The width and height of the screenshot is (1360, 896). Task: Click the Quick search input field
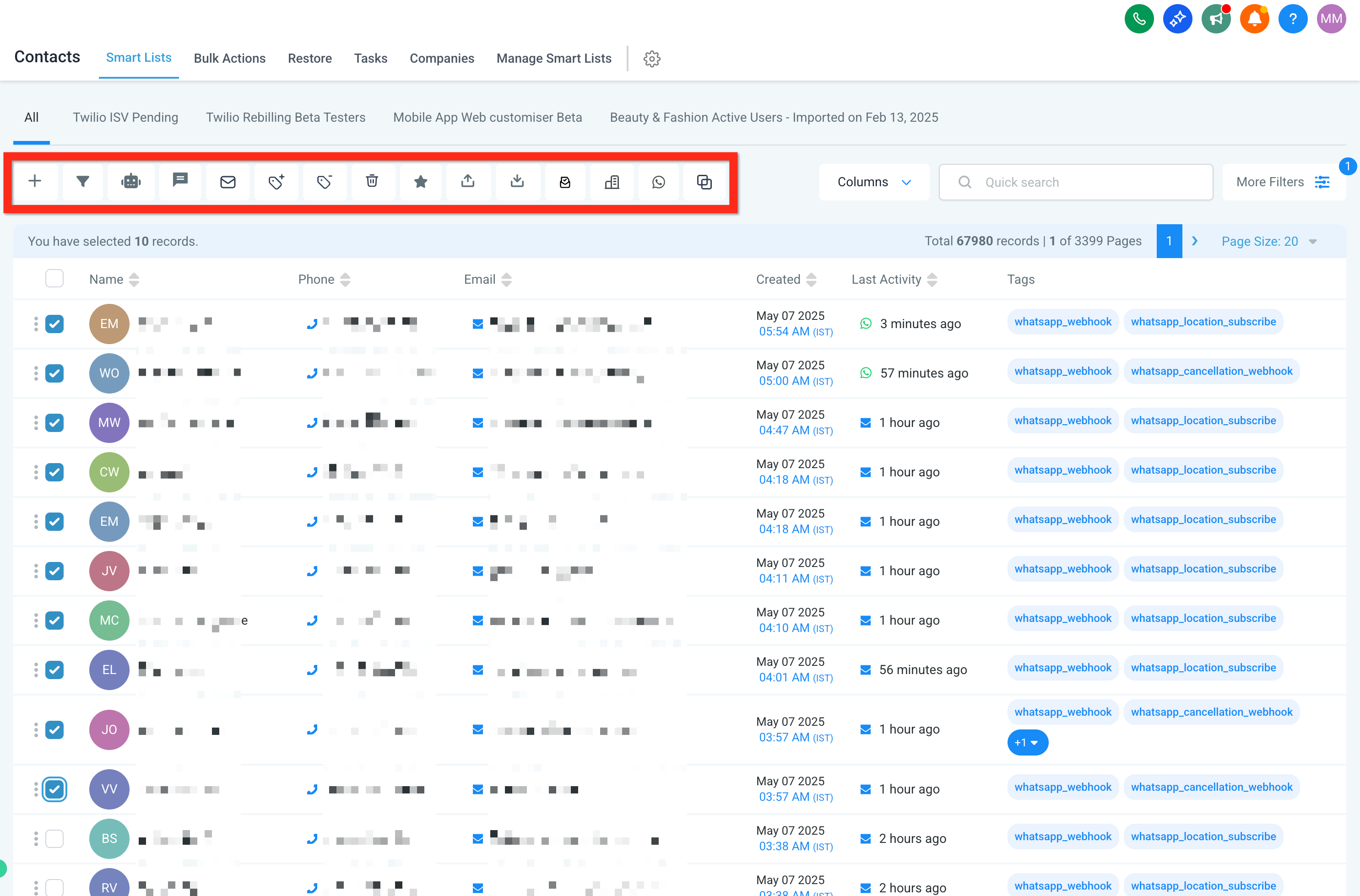click(1075, 182)
